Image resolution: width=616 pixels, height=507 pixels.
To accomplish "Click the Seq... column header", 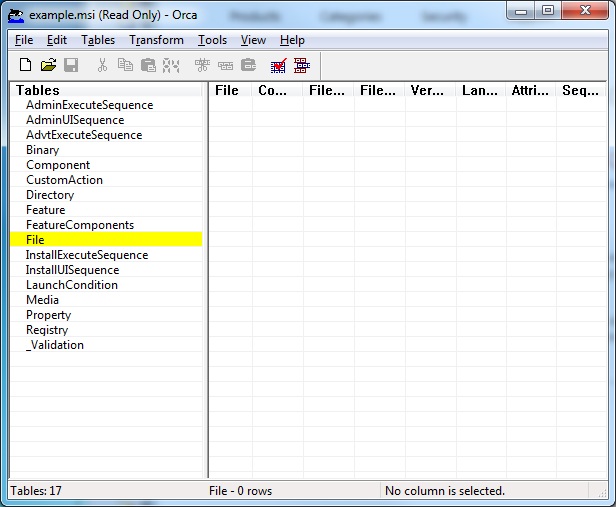I will tap(581, 90).
